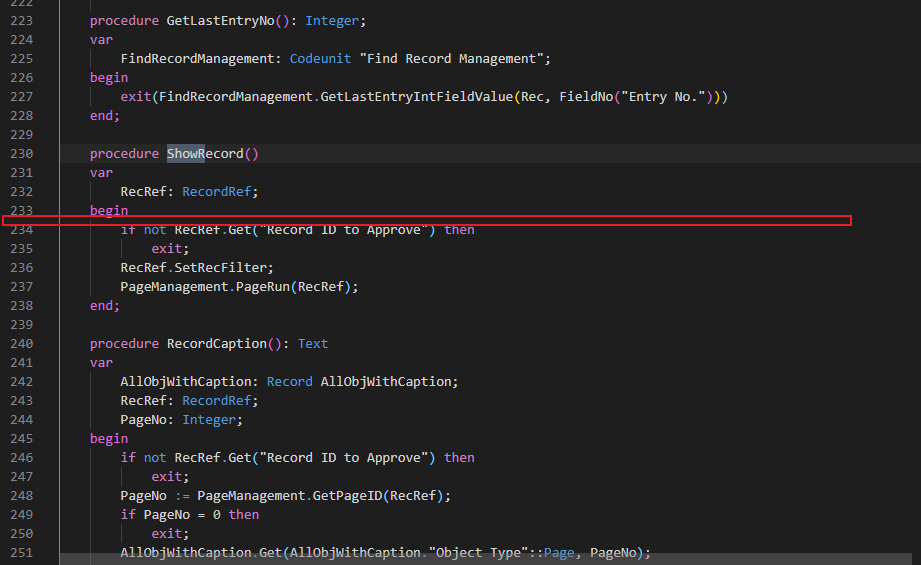This screenshot has width=921, height=565.
Task: Click the RecRef.SetRecFilter statement
Action: pos(197,268)
